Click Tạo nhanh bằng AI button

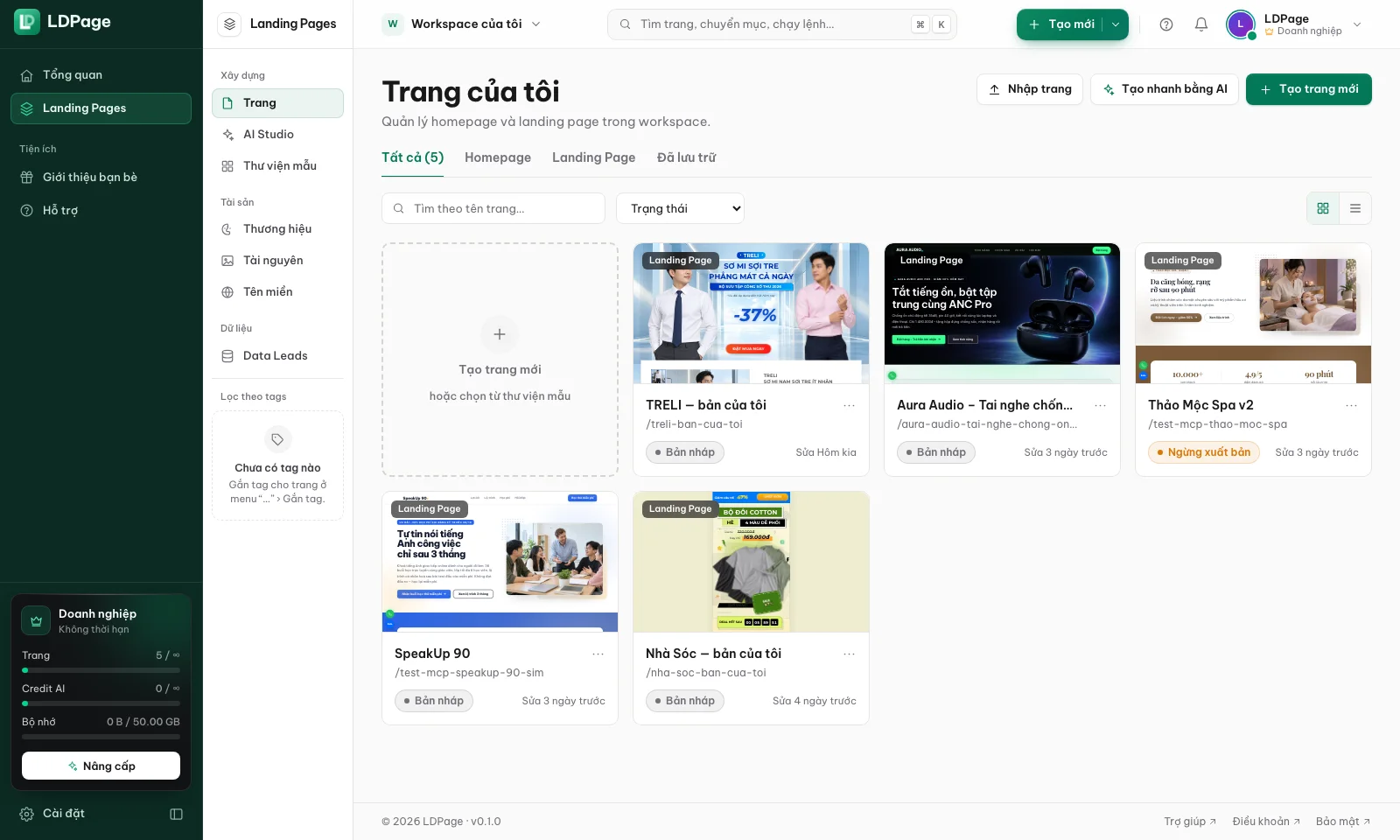pyautogui.click(x=1164, y=89)
